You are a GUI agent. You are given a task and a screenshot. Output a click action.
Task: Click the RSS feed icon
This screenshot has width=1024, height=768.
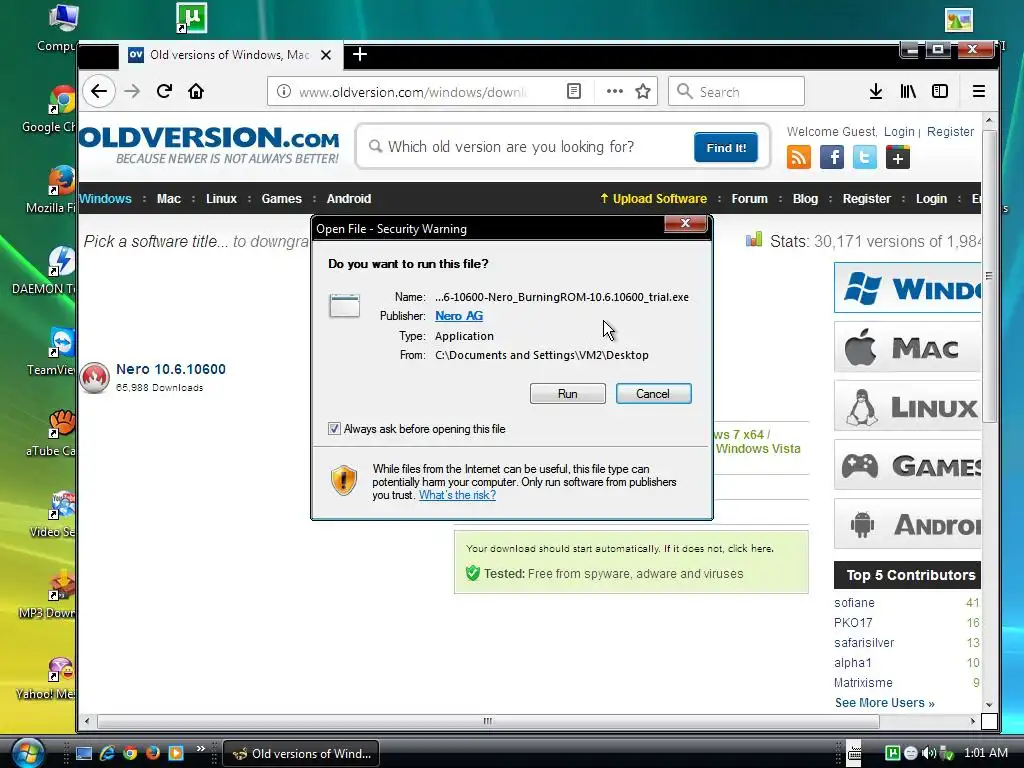pos(799,157)
